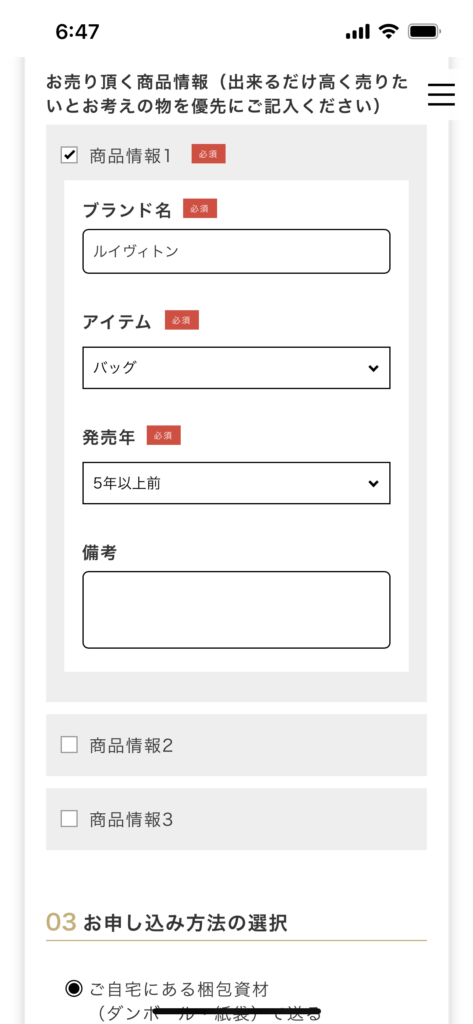
Task: Open the アイテム dropdown showing バッグ
Action: [236, 368]
